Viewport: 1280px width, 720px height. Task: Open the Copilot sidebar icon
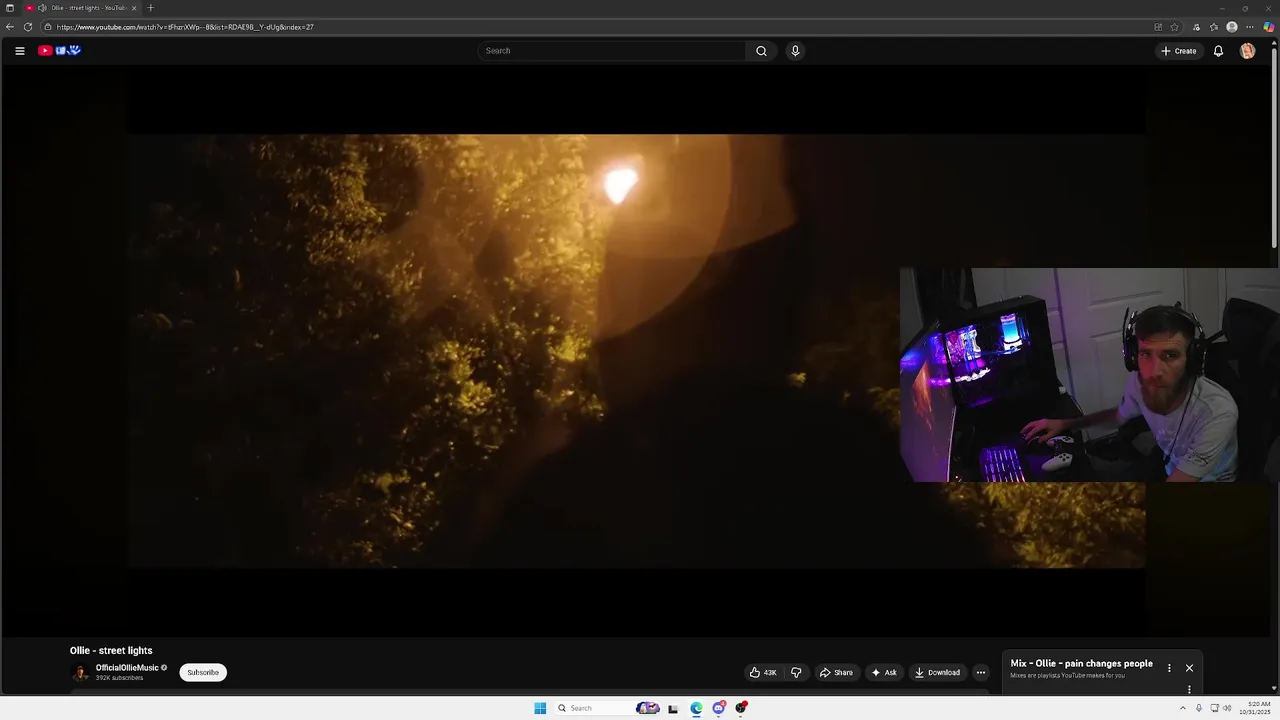point(1268,27)
